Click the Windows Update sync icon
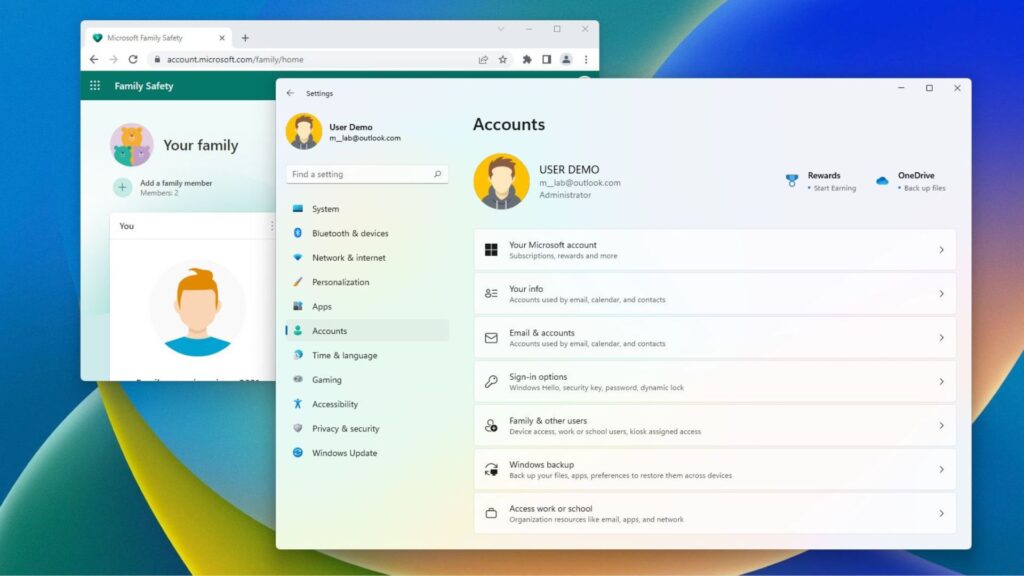Viewport: 1024px width, 576px height. coord(298,452)
